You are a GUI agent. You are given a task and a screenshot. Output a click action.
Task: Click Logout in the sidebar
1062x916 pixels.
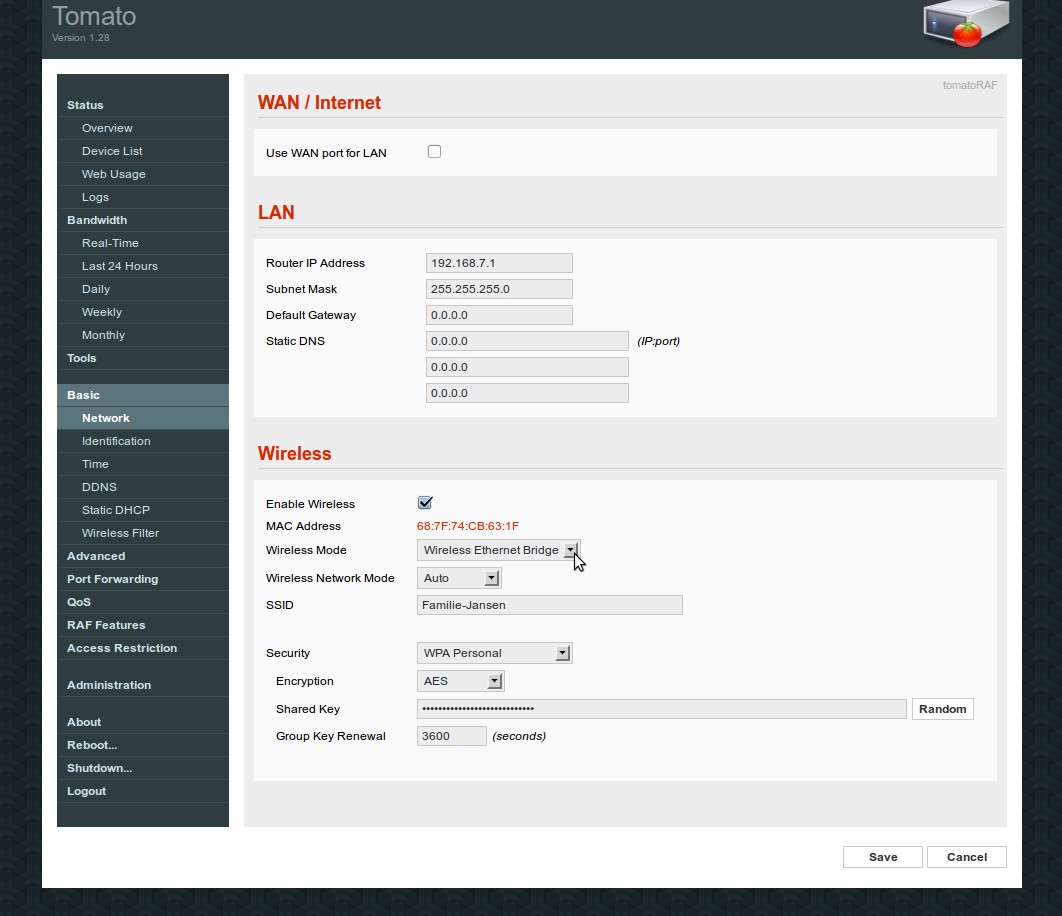tap(86, 790)
